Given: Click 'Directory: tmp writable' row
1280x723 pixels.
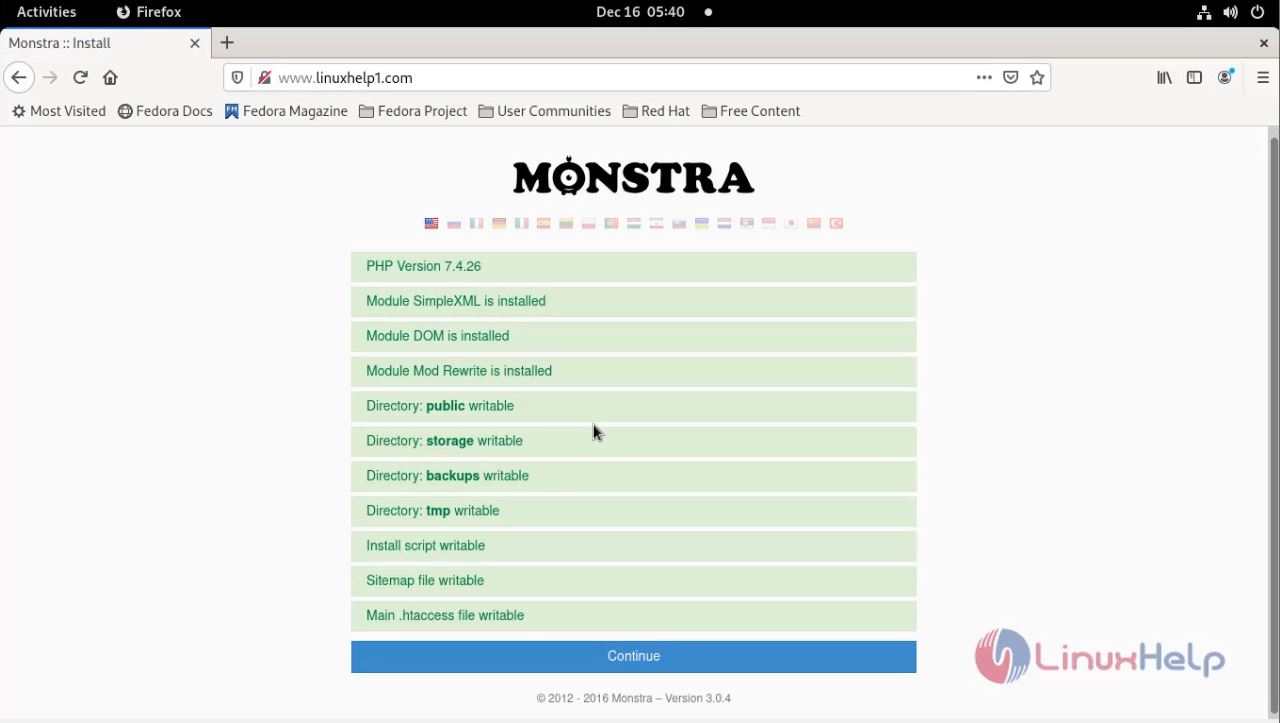Looking at the screenshot, I should tap(633, 511).
